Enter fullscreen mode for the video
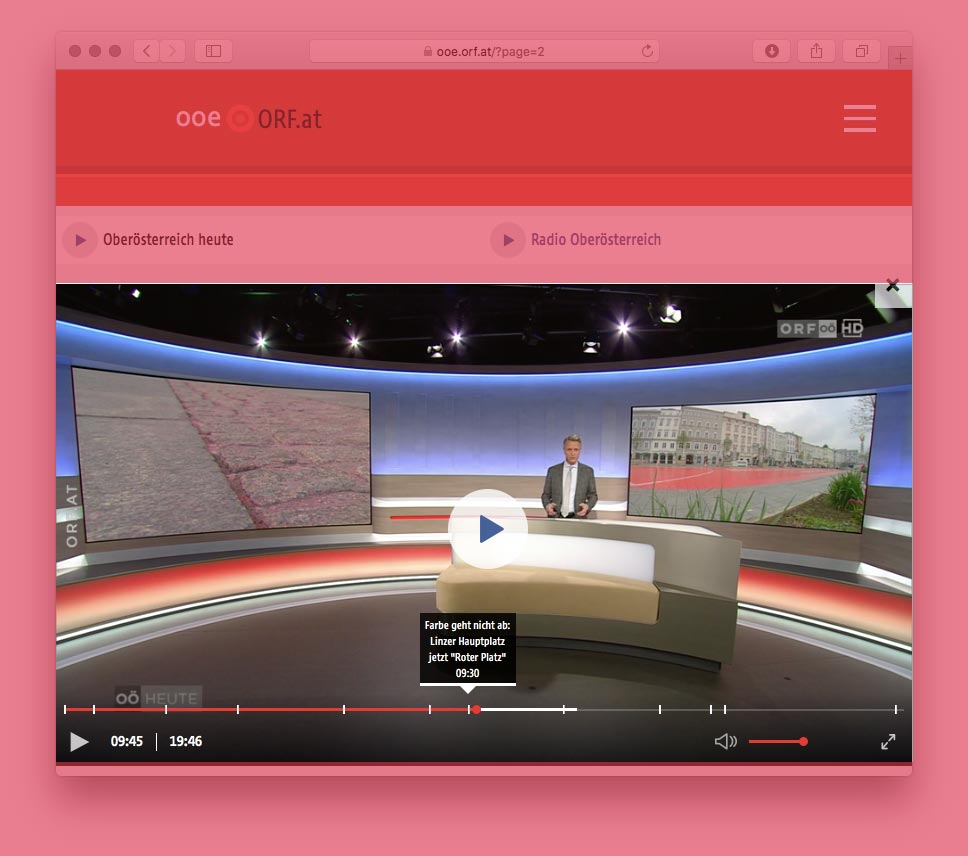 point(887,741)
